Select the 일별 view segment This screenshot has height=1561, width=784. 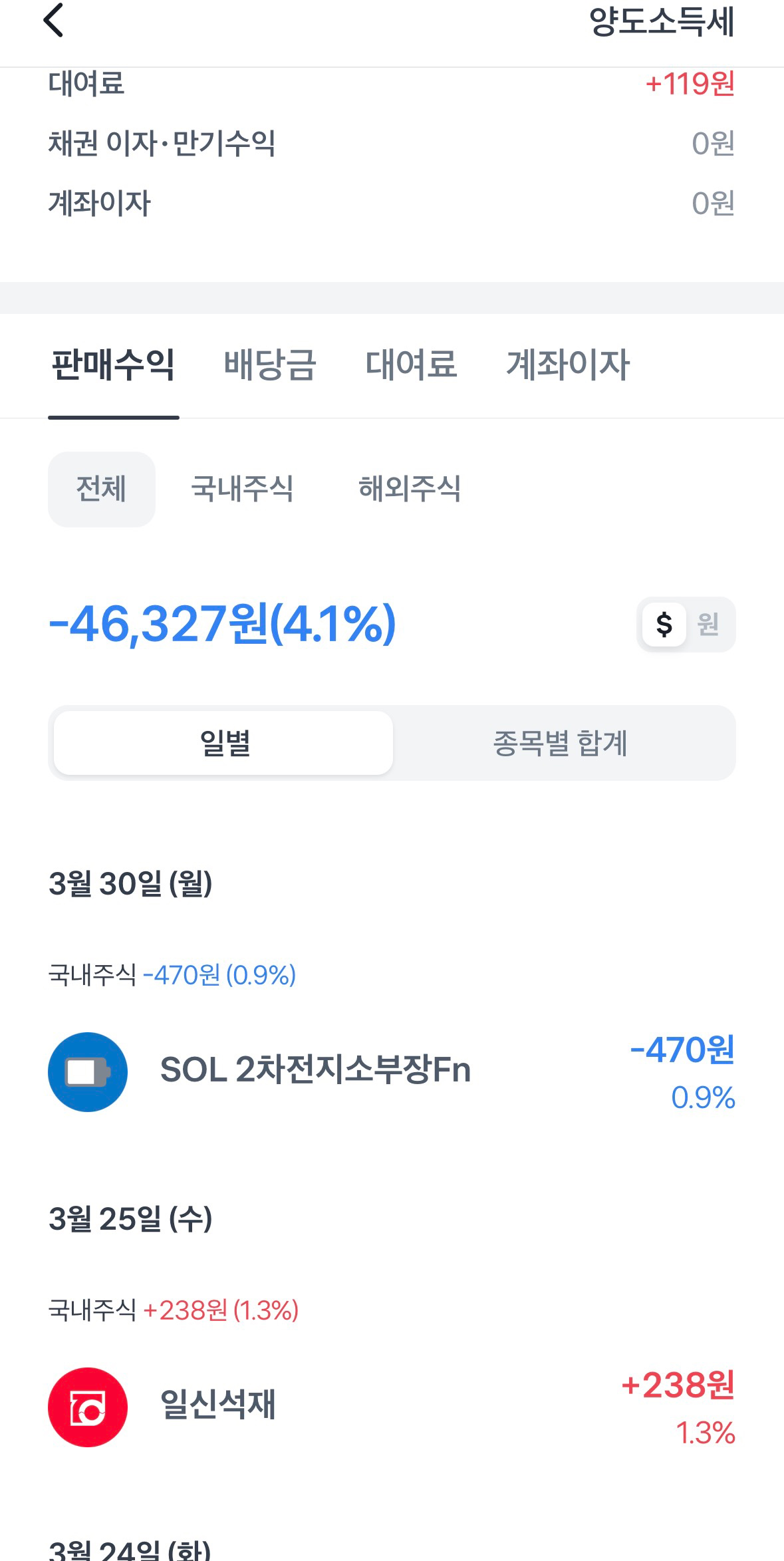click(x=223, y=743)
